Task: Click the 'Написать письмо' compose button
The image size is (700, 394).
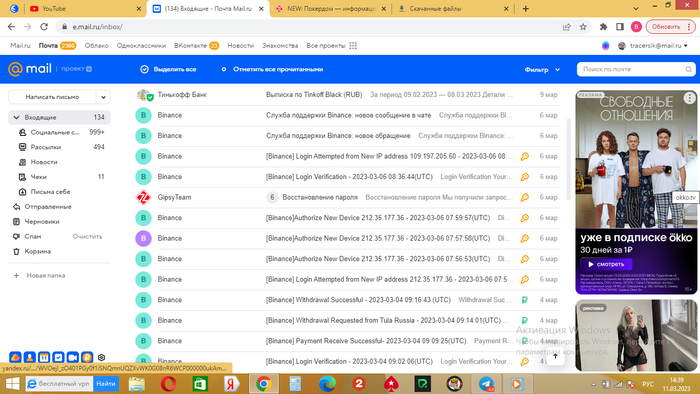Action: click(52, 97)
